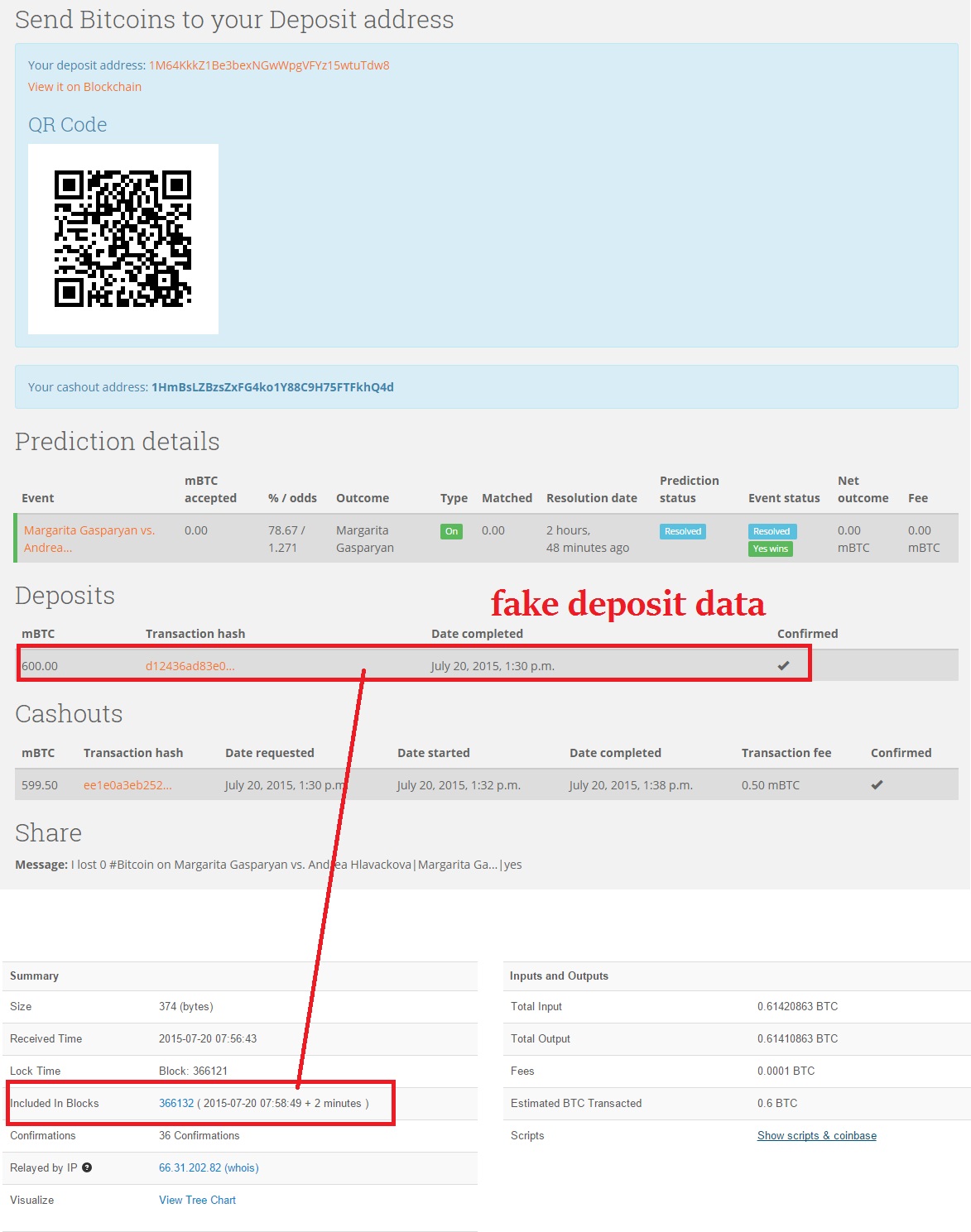This screenshot has height=1232, width=971.
Task: Click Estimated BTC Transacted value 0.6 BTC
Action: (x=777, y=1103)
